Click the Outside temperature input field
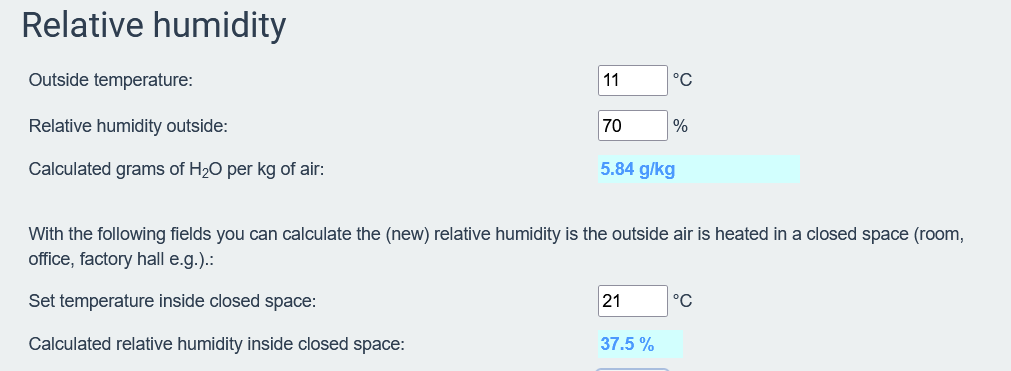Screen dimensions: 1011x371 click(633, 81)
